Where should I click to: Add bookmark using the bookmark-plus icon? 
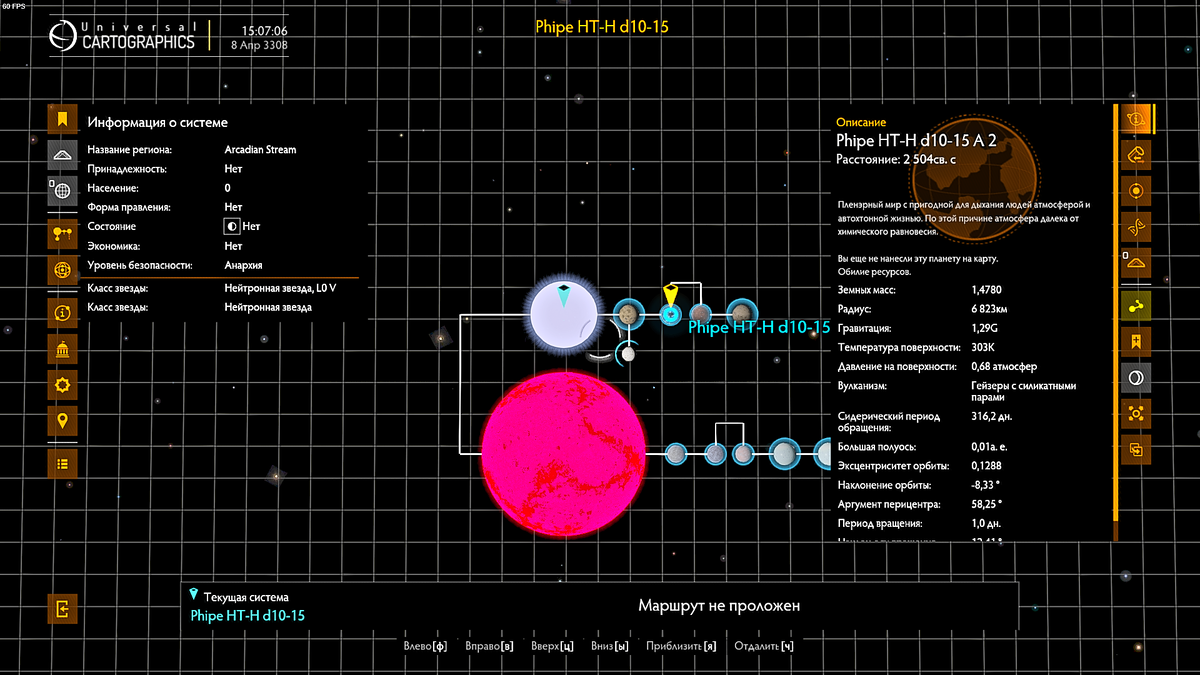[x=1136, y=342]
